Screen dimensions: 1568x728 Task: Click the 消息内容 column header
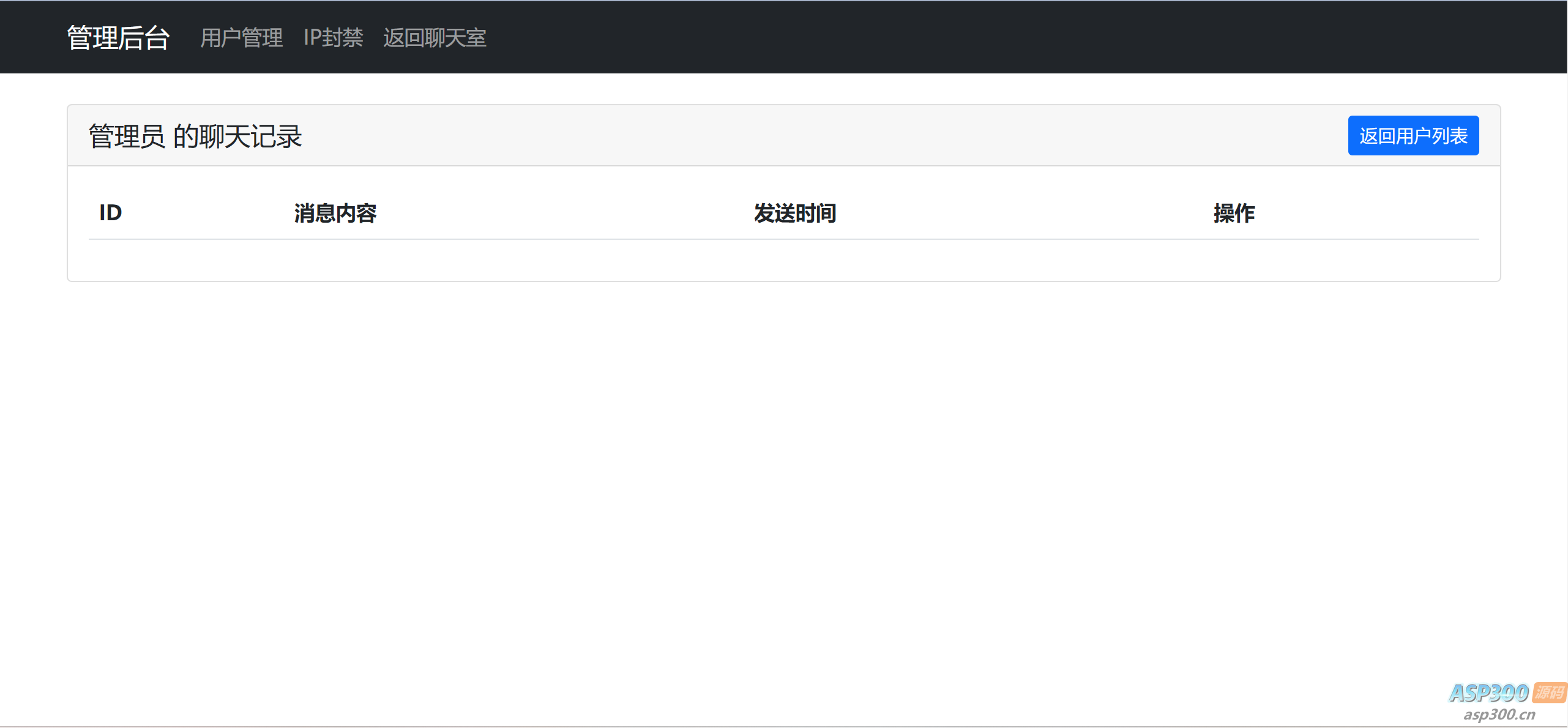click(335, 213)
